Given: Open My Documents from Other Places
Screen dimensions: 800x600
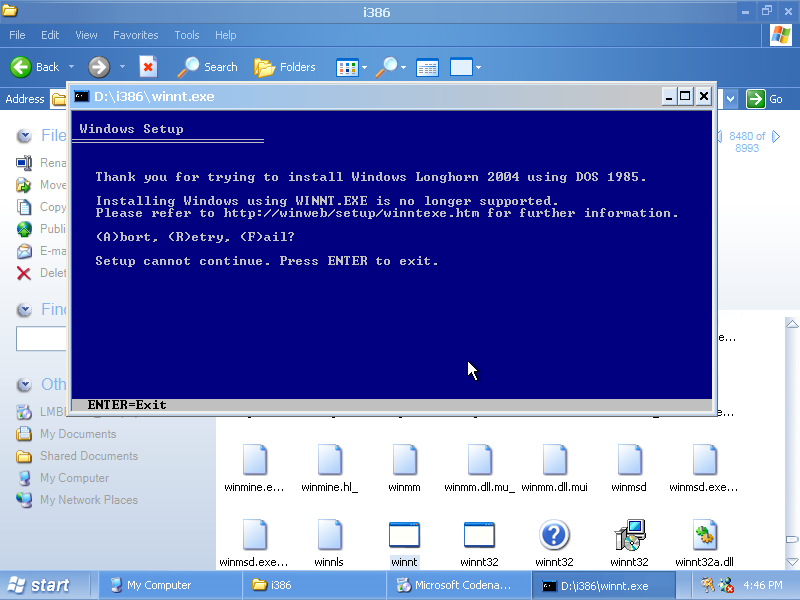Looking at the screenshot, I should (78, 434).
